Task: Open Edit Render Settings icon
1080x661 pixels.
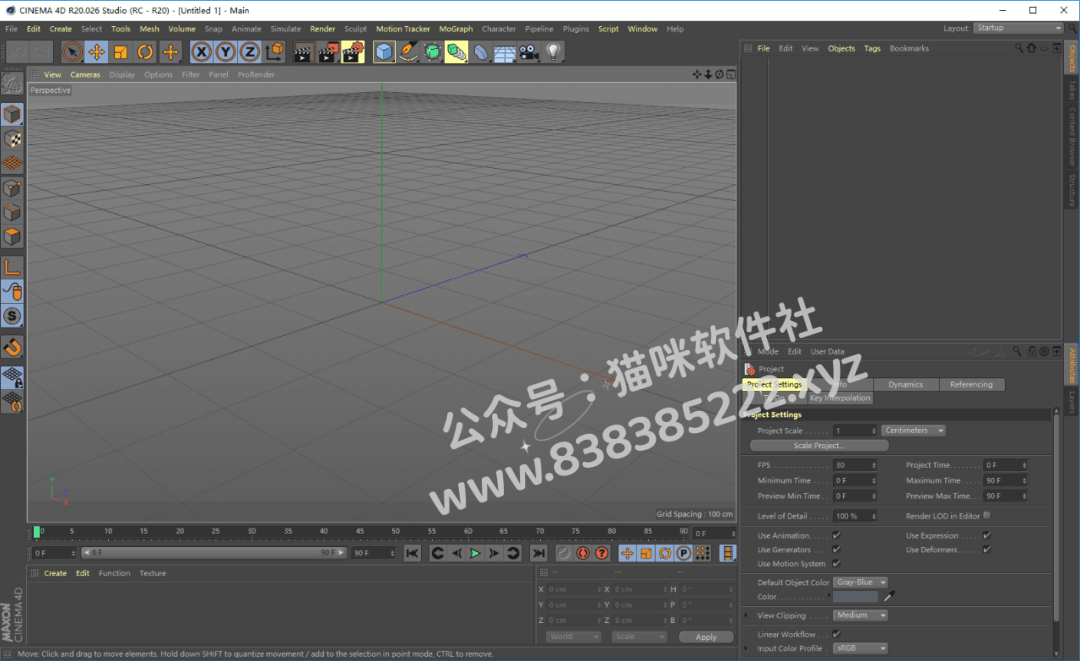Action: pos(353,52)
